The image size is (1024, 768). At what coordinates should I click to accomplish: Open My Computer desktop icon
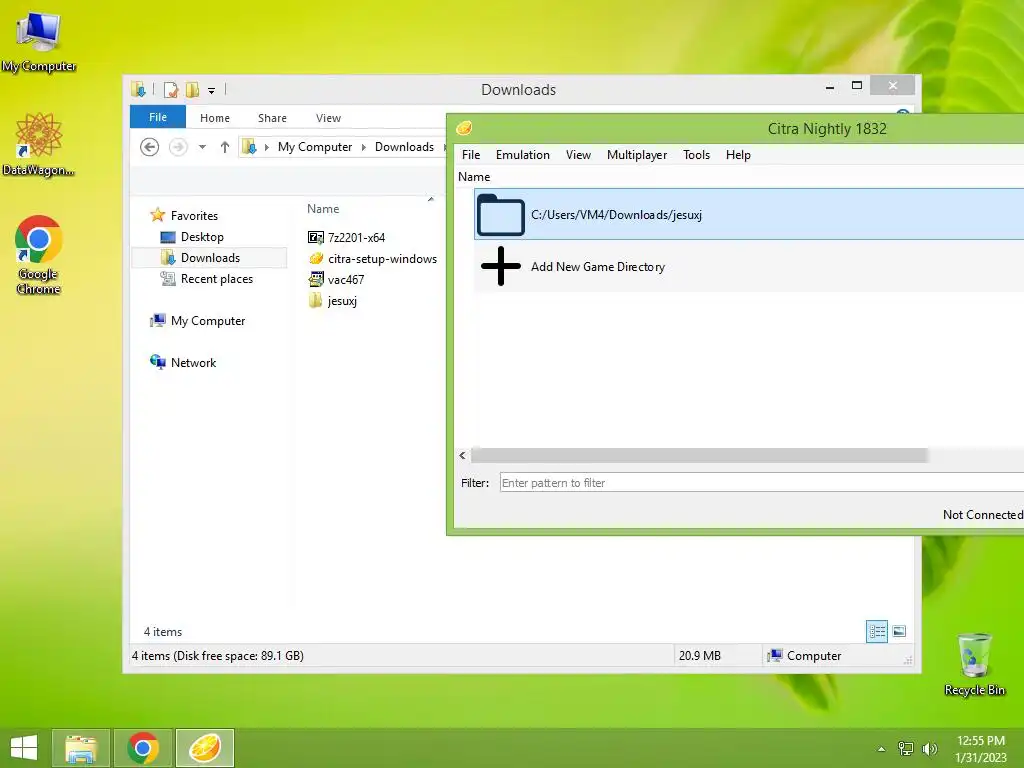coord(39,40)
